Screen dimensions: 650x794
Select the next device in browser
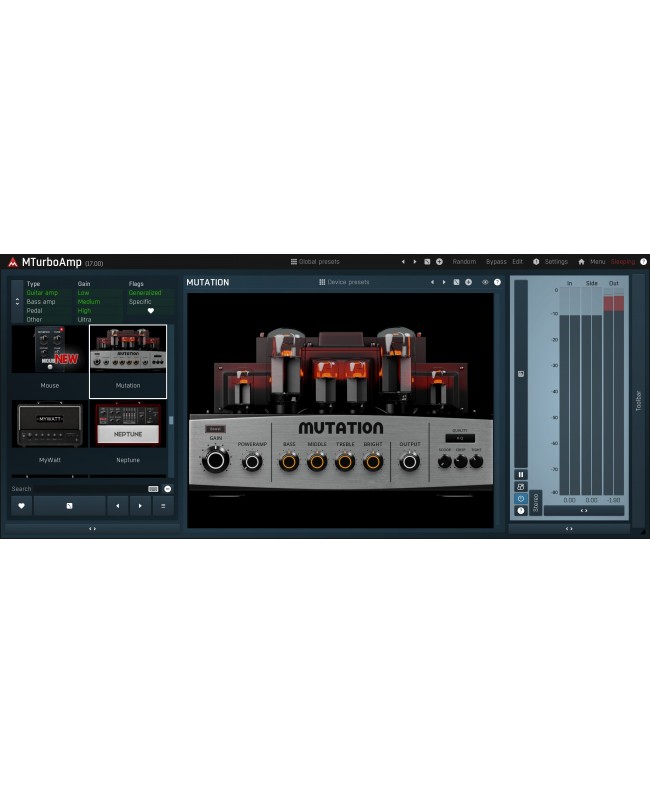[140, 506]
